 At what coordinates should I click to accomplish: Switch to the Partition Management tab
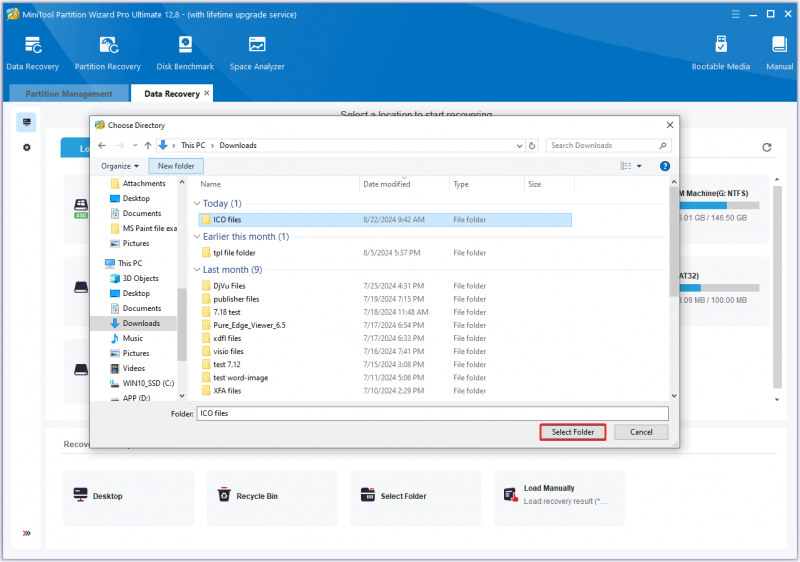click(69, 94)
